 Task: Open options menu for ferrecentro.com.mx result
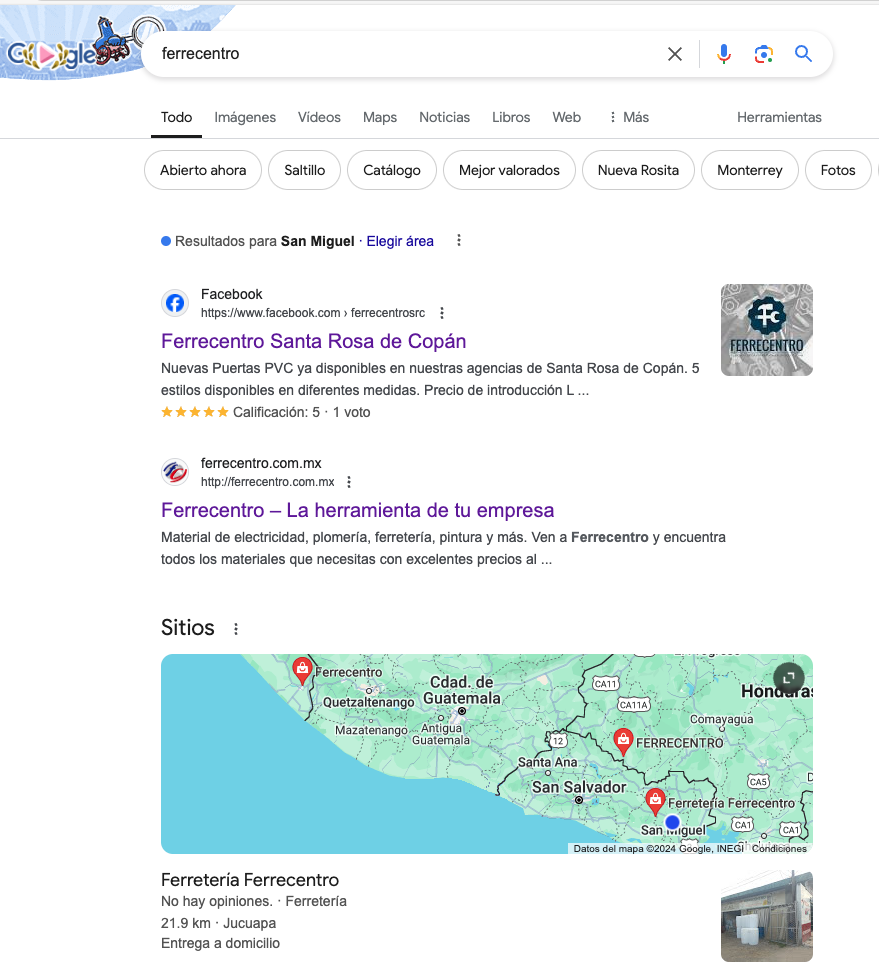coord(349,482)
